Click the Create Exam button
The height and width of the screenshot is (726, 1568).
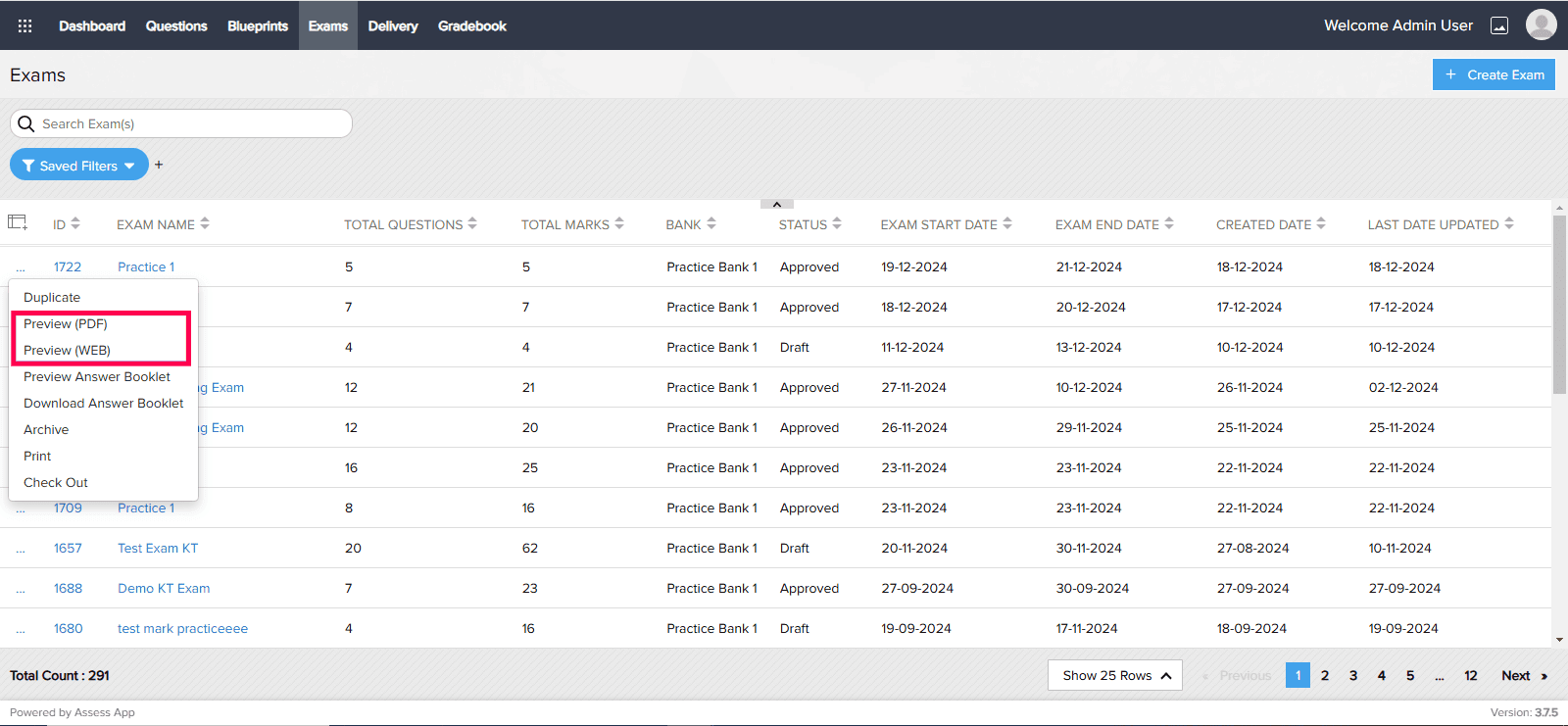pyautogui.click(x=1494, y=74)
